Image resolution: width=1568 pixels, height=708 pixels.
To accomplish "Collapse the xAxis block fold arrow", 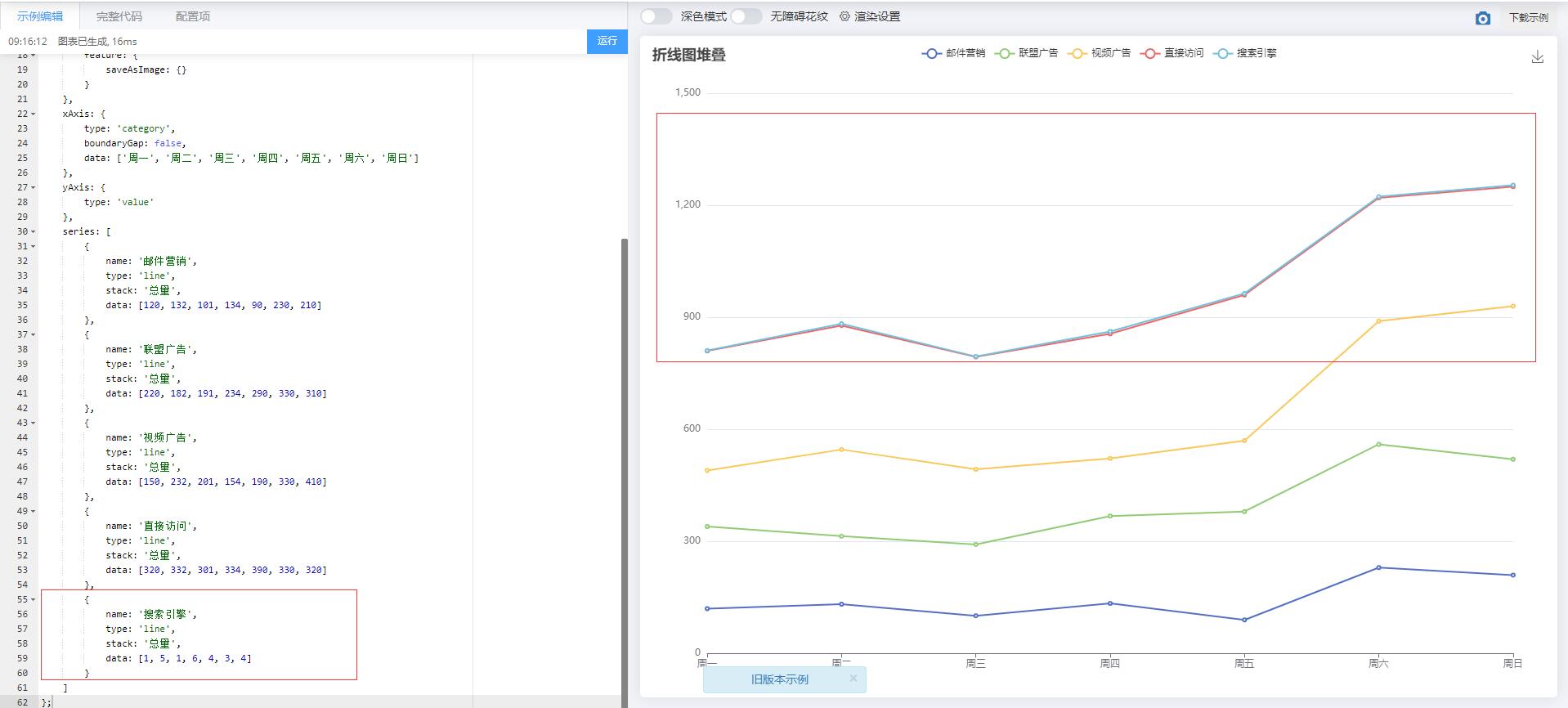I will coord(34,114).
